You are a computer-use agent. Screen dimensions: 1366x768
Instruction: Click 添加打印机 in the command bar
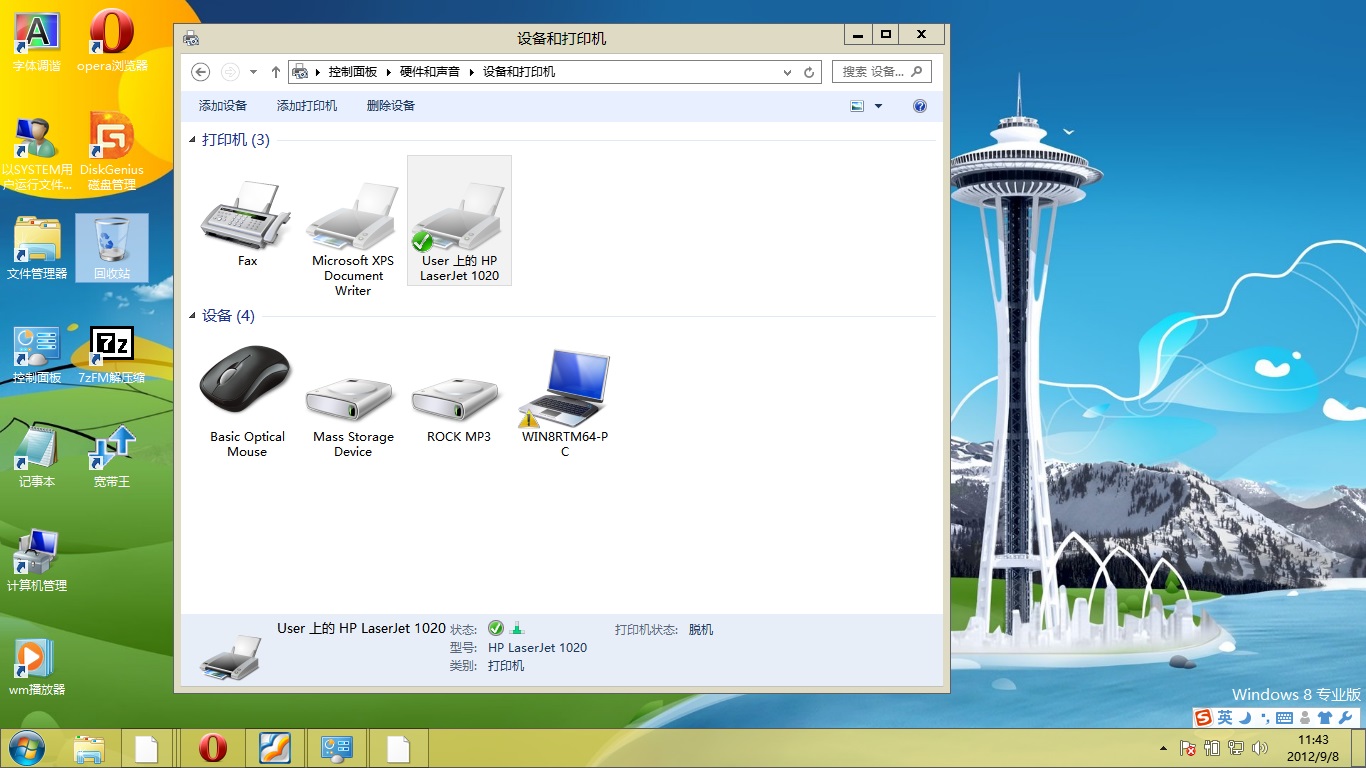tap(307, 106)
